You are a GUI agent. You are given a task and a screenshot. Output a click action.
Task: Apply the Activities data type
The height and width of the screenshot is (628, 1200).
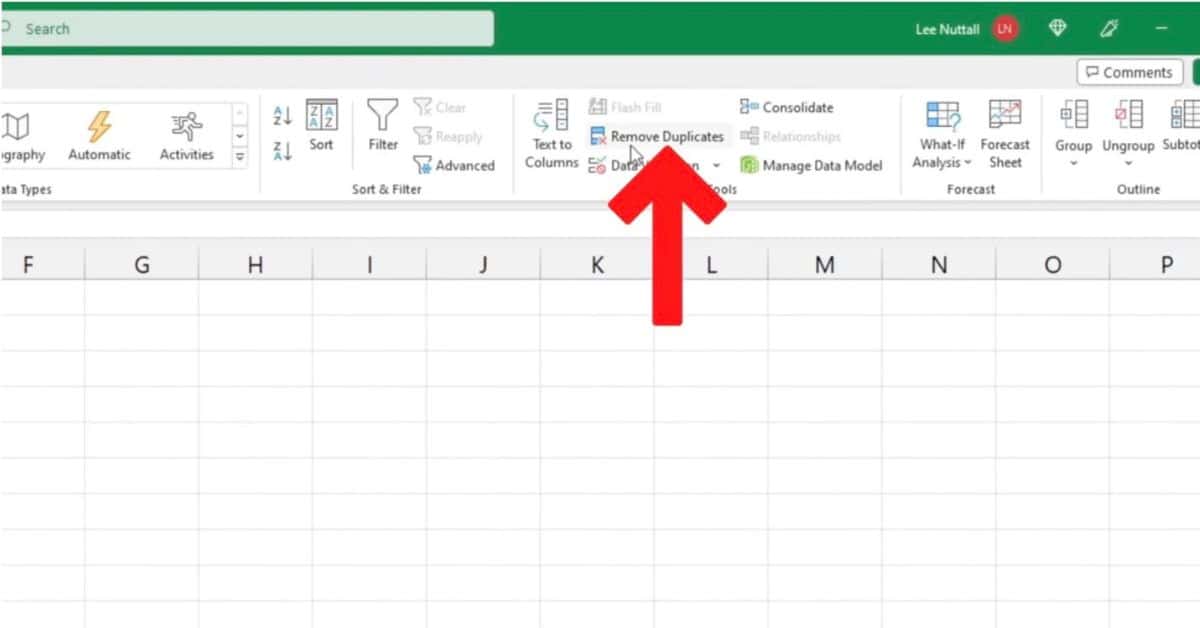pyautogui.click(x=186, y=130)
